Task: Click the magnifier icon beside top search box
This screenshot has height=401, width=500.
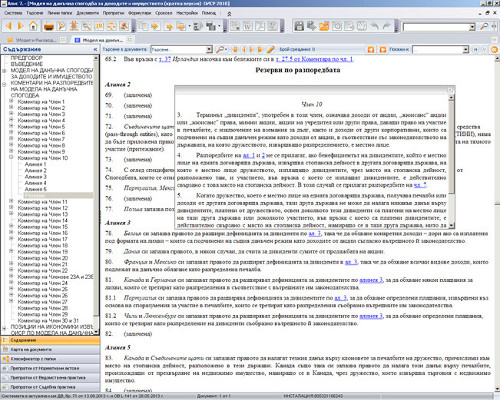Action: point(484,26)
